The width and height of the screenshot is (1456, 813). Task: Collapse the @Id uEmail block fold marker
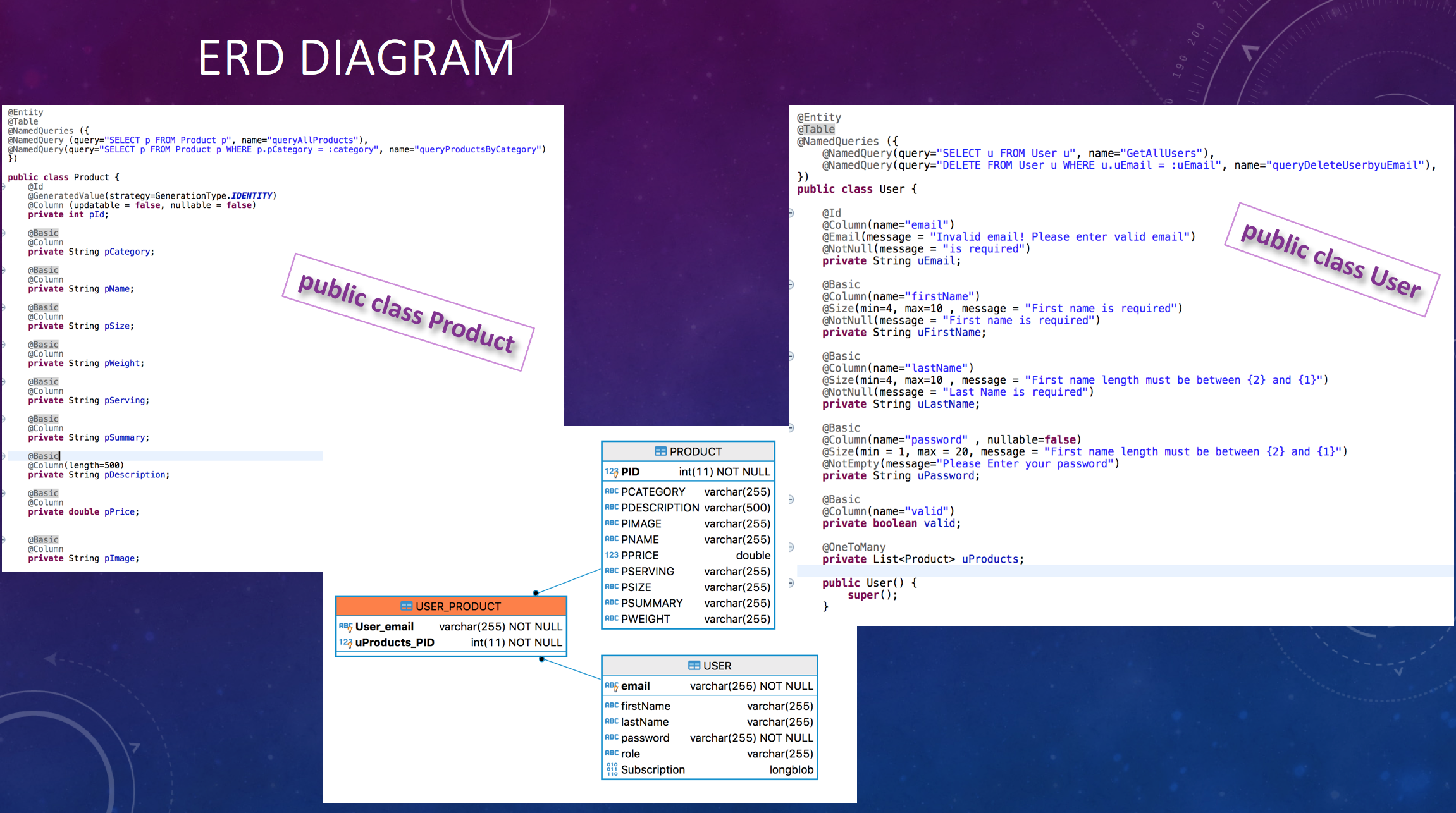(791, 213)
